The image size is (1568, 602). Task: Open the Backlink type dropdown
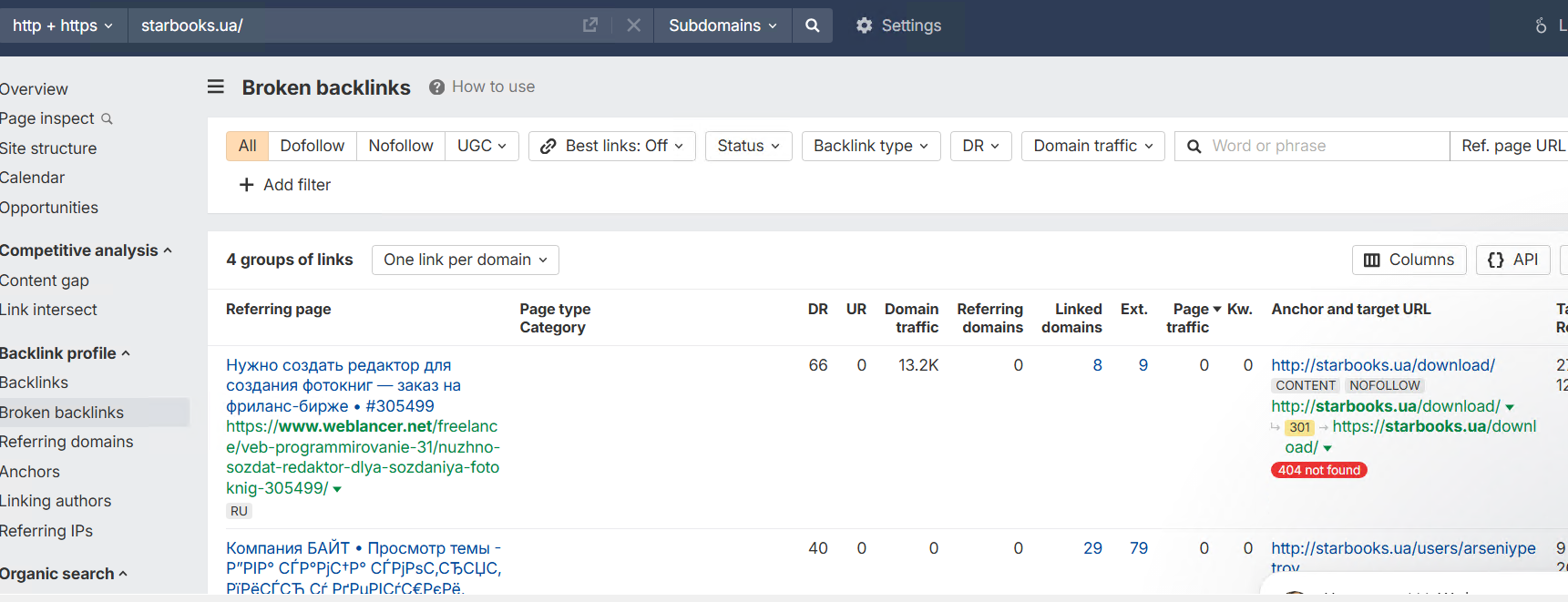point(870,146)
